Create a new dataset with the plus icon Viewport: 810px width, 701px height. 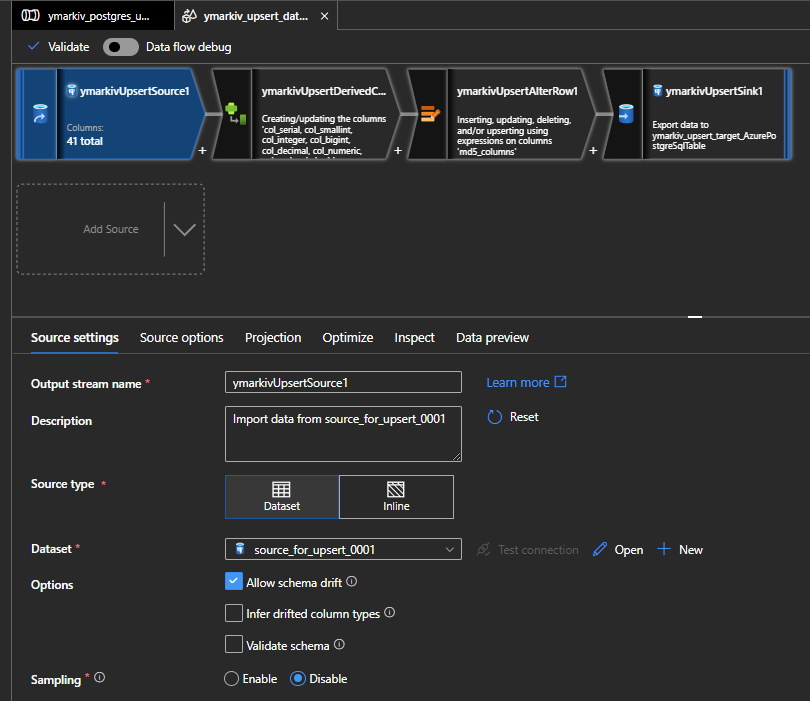[664, 549]
